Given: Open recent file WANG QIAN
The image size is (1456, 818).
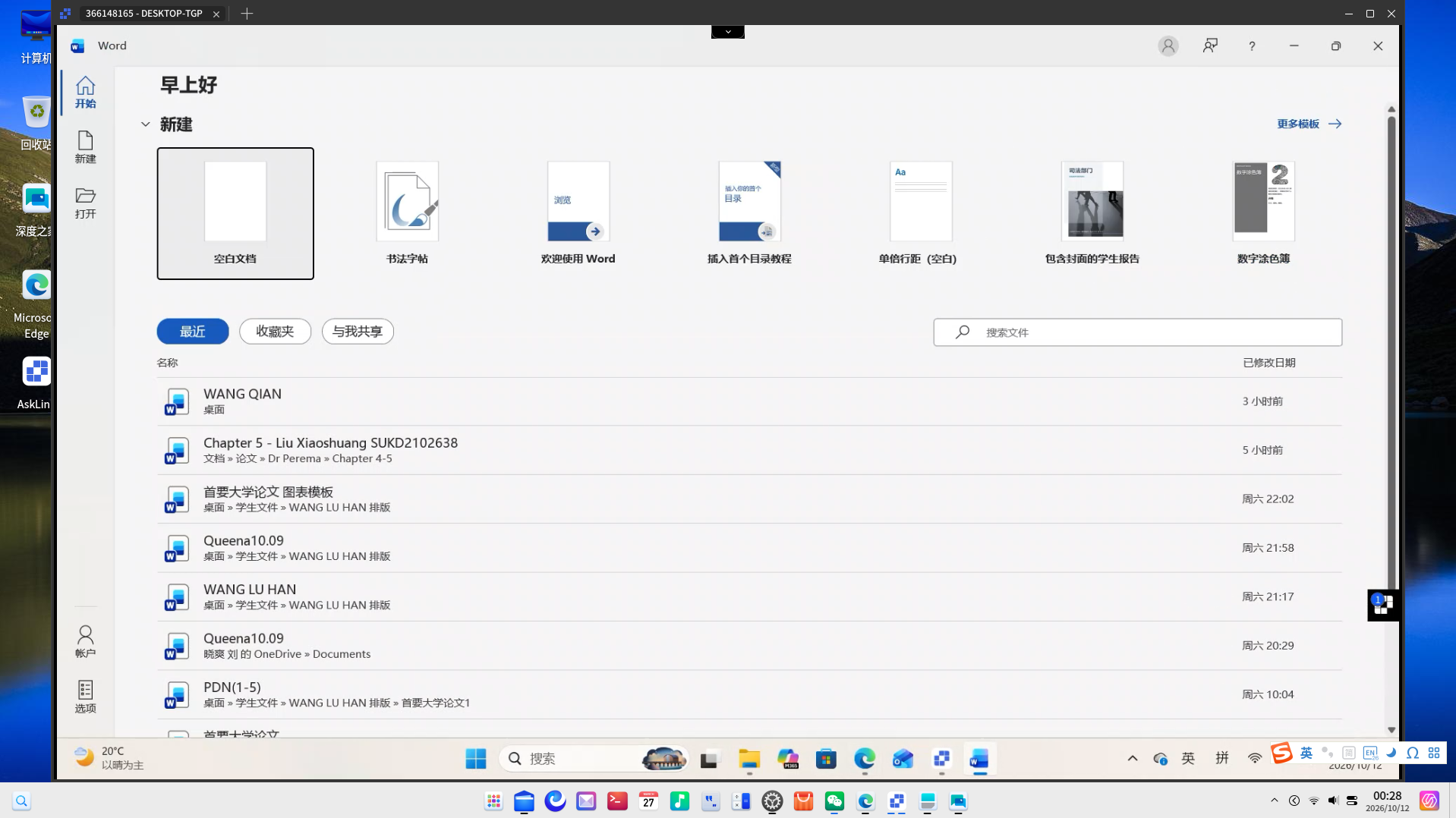Looking at the screenshot, I should 749,401.
